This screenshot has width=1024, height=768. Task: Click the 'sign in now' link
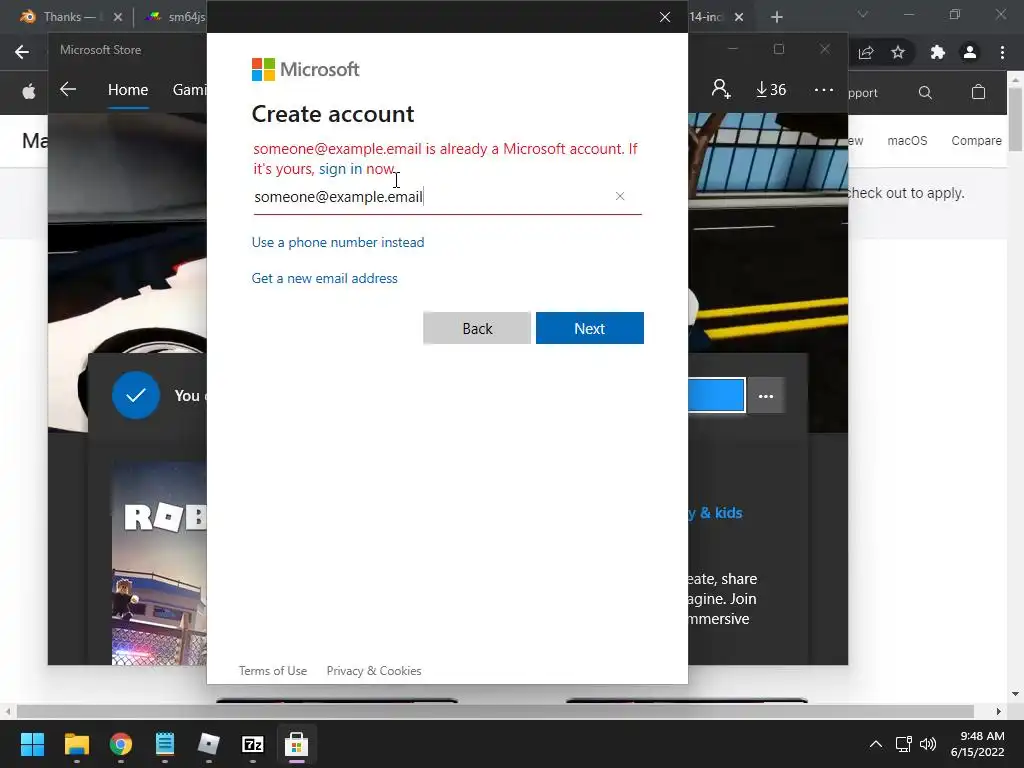[356, 168]
